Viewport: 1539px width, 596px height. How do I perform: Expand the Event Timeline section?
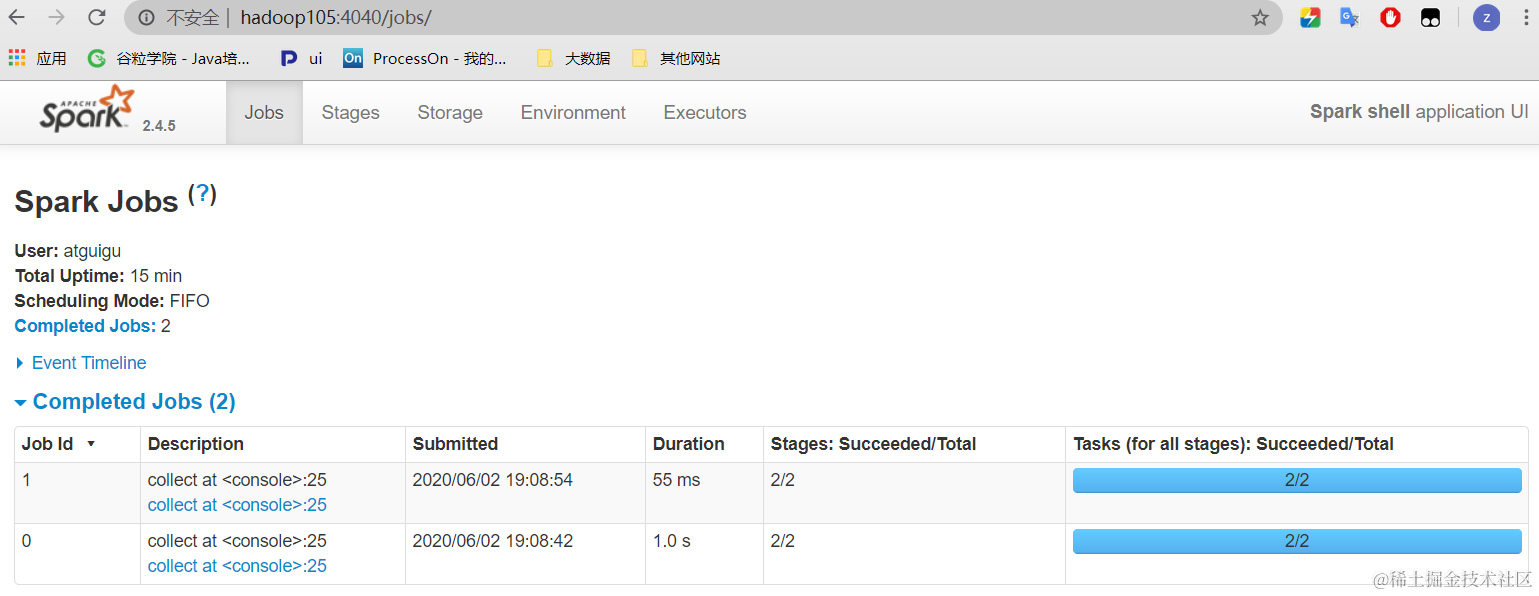88,363
